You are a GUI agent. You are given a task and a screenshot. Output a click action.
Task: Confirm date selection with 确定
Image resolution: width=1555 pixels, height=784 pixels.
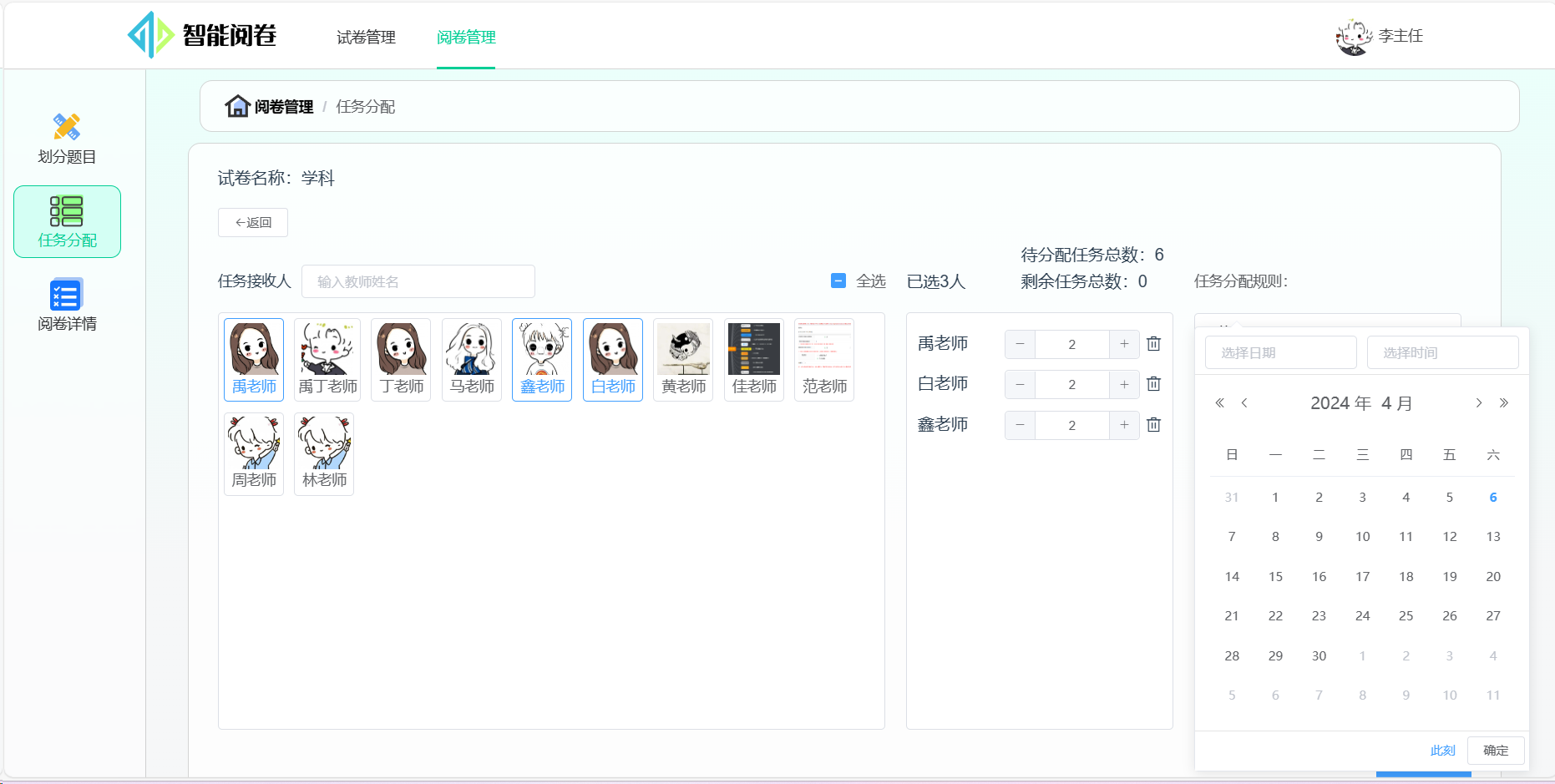tap(1495, 750)
